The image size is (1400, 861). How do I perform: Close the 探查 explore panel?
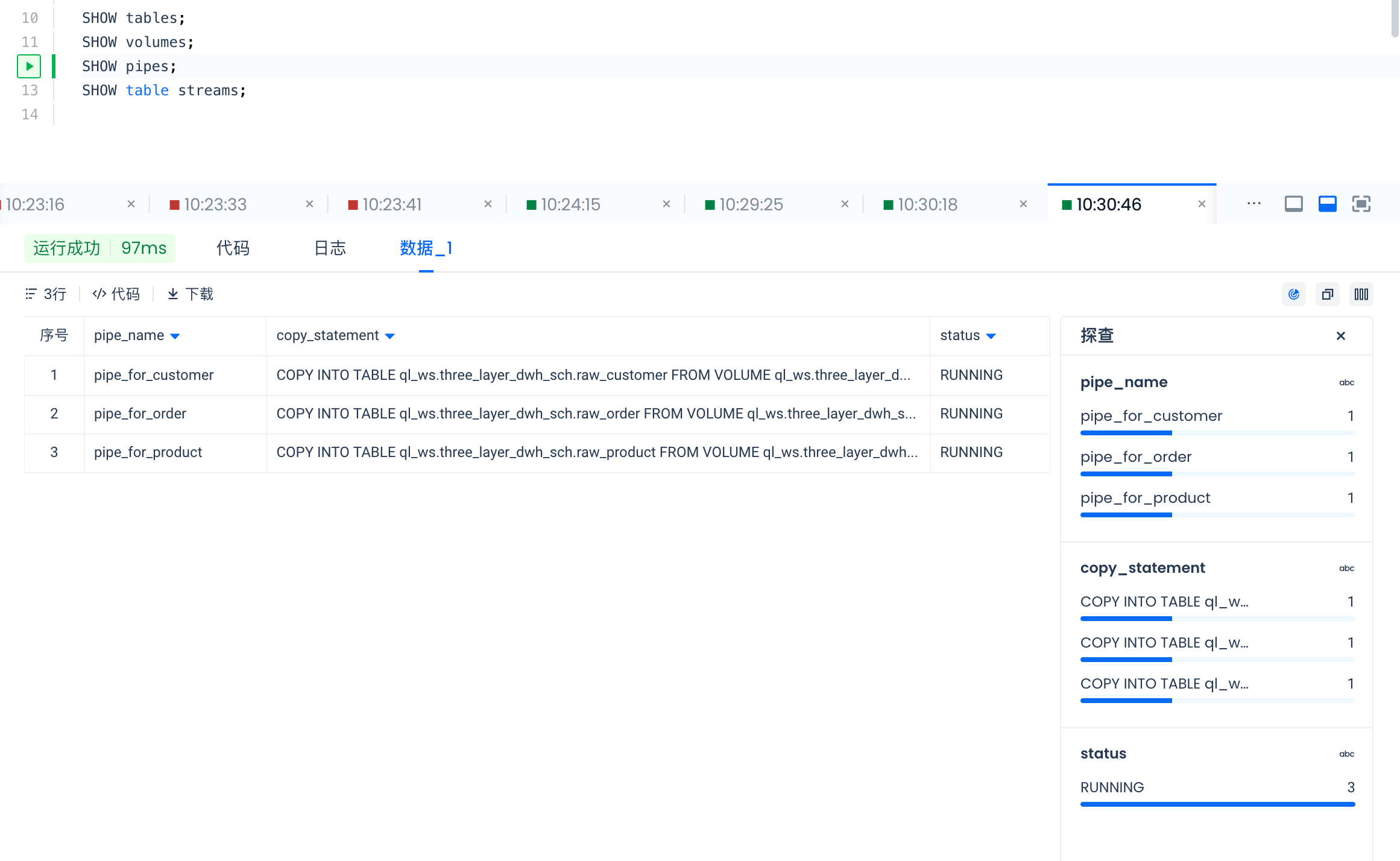coord(1340,336)
